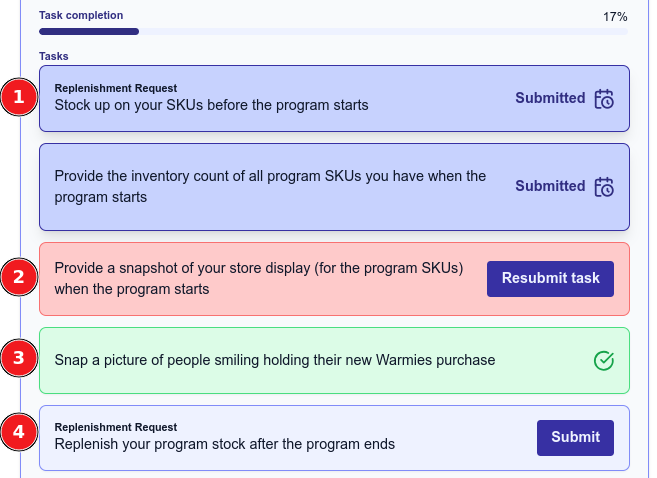The image size is (657, 478).
Task: Click the Submitted status on the stock-up task
Action: pyautogui.click(x=550, y=98)
